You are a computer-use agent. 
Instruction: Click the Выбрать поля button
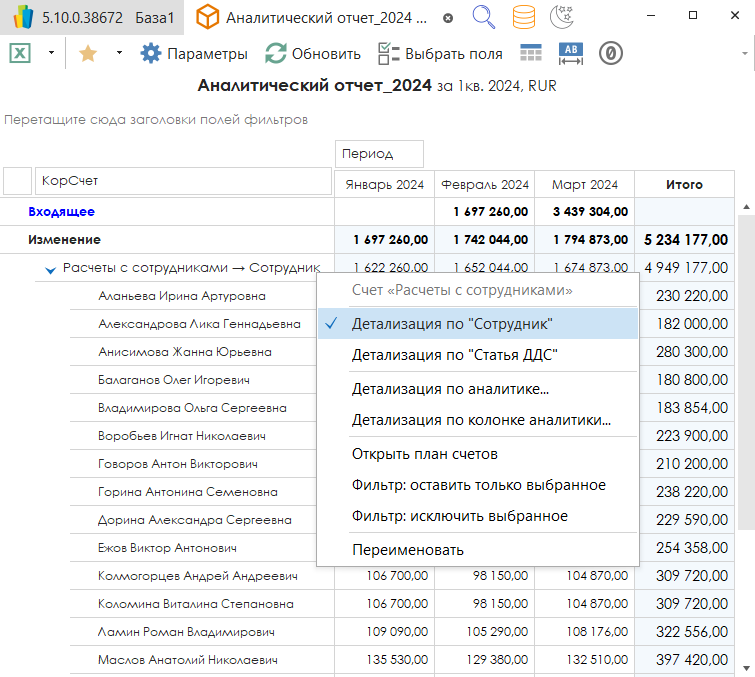tap(440, 54)
